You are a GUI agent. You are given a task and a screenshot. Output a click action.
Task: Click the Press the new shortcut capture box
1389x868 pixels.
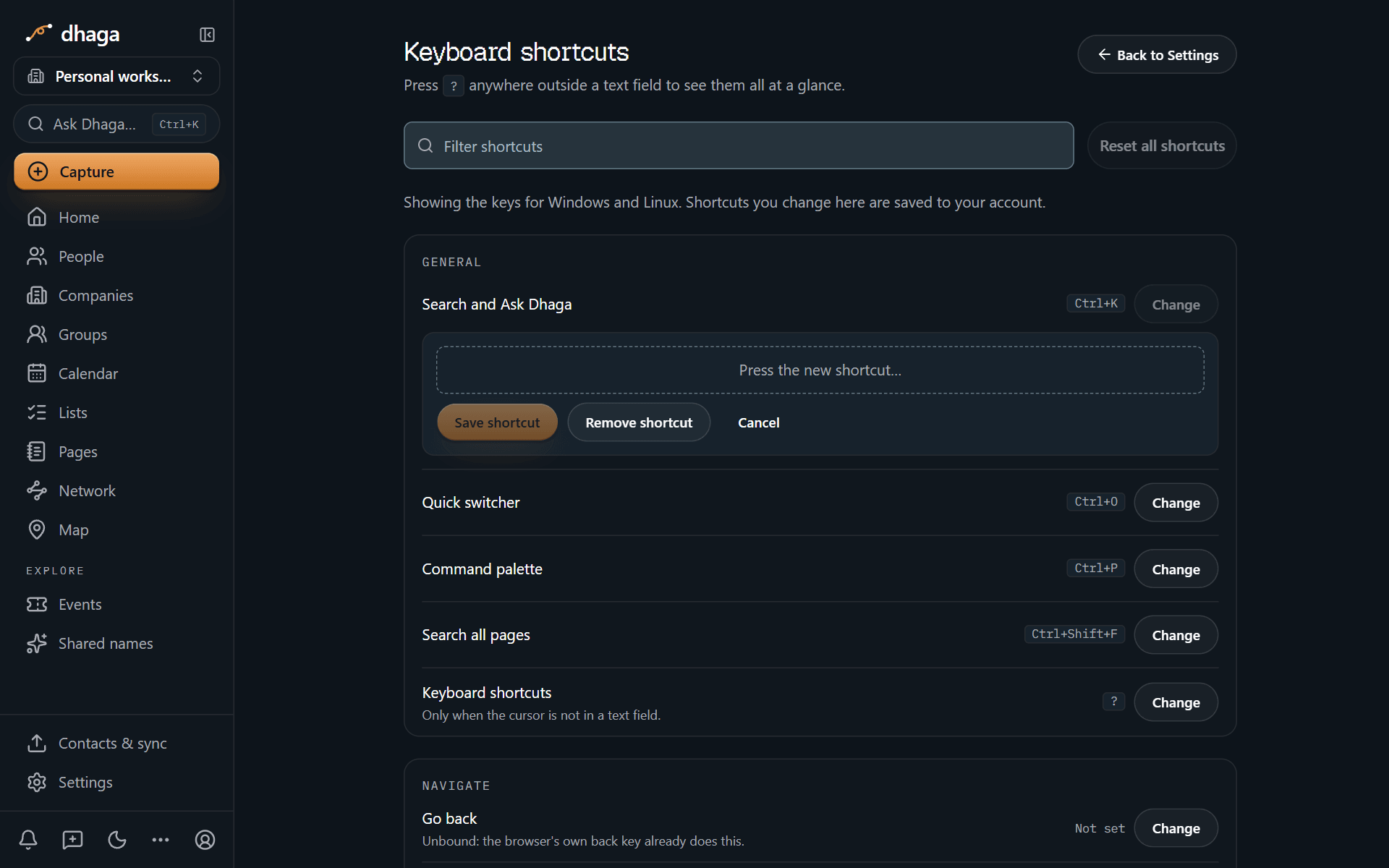pos(820,370)
